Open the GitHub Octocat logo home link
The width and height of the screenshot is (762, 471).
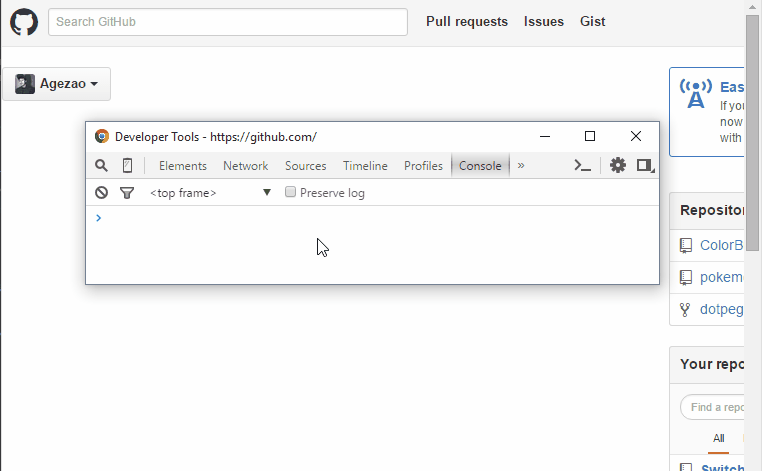[24, 22]
